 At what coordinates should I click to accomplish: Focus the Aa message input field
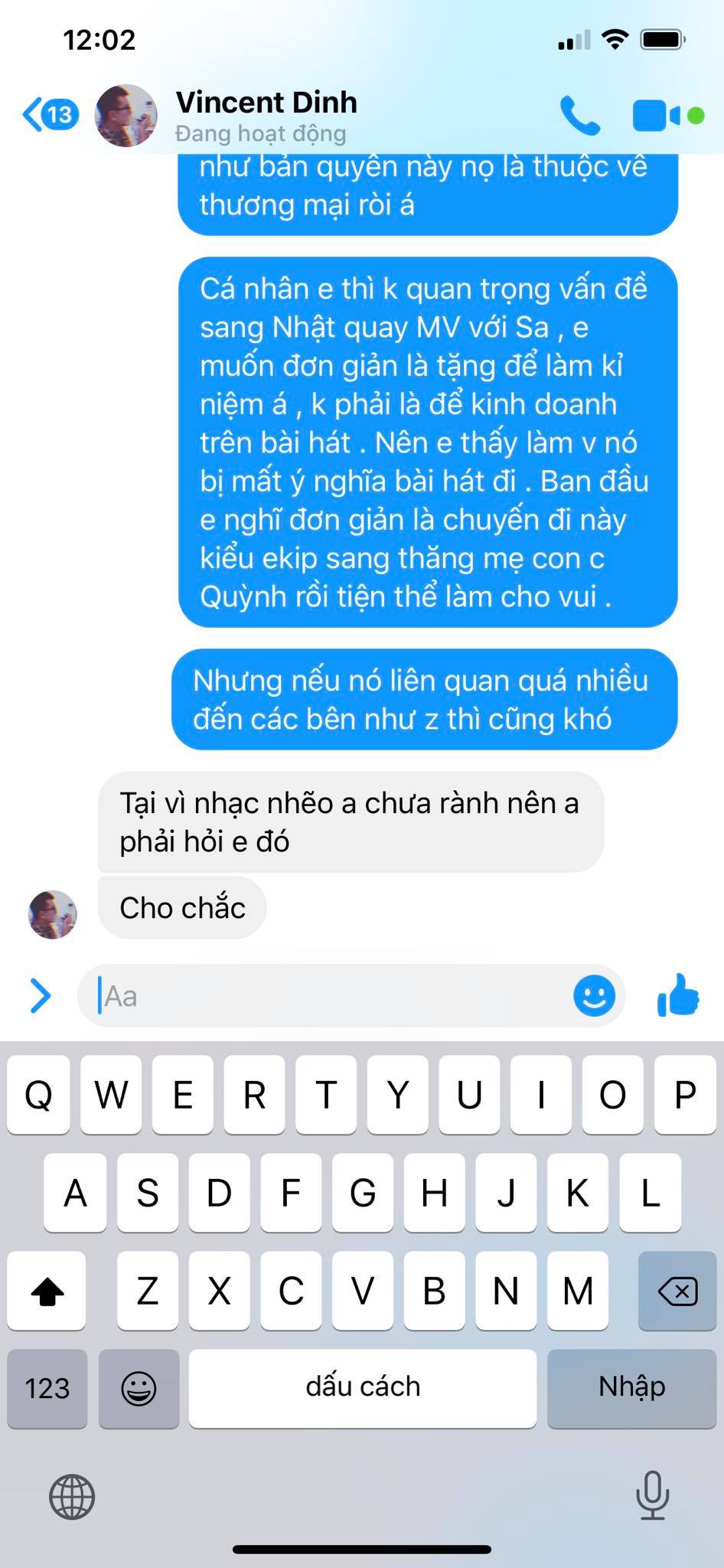pos(329,995)
